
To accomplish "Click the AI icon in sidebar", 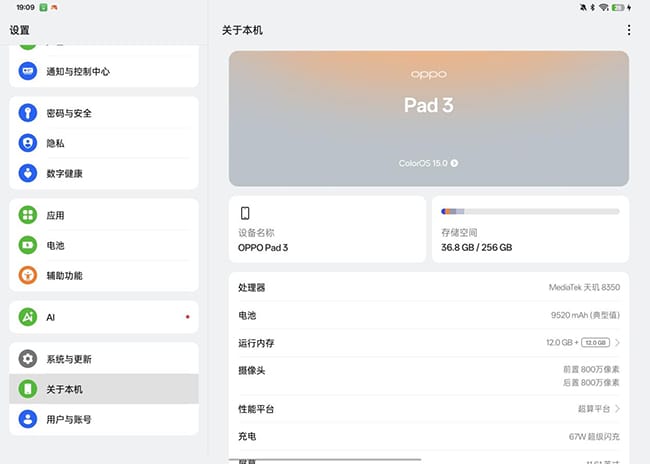I will [28, 317].
